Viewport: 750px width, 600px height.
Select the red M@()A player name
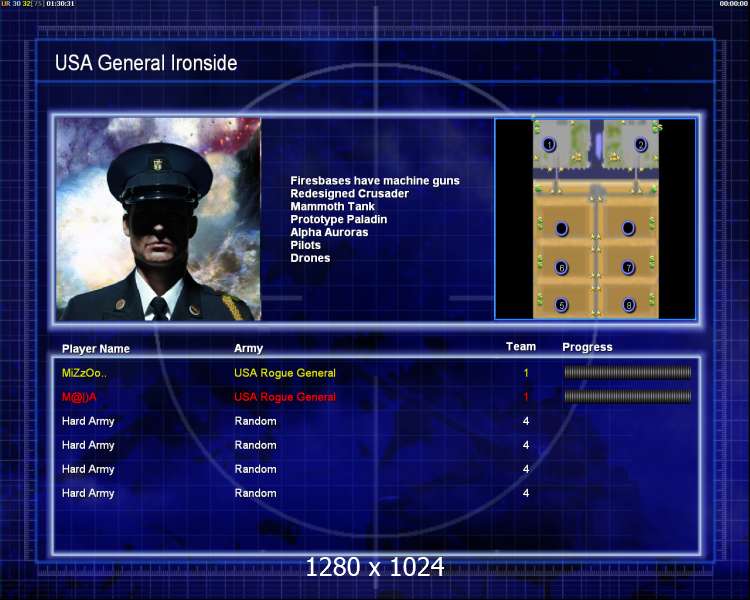(x=79, y=397)
